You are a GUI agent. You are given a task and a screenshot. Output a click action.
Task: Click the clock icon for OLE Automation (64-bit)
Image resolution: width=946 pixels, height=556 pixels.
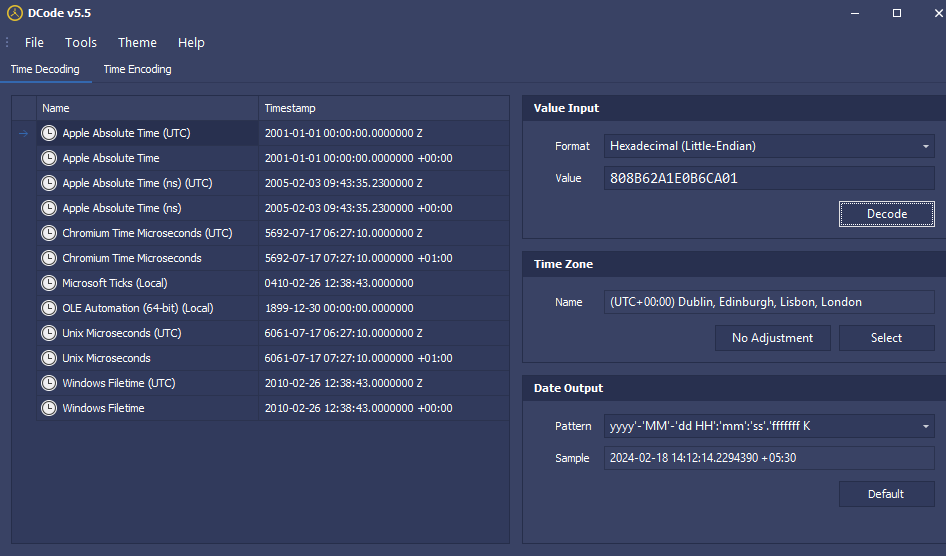pyautogui.click(x=49, y=308)
